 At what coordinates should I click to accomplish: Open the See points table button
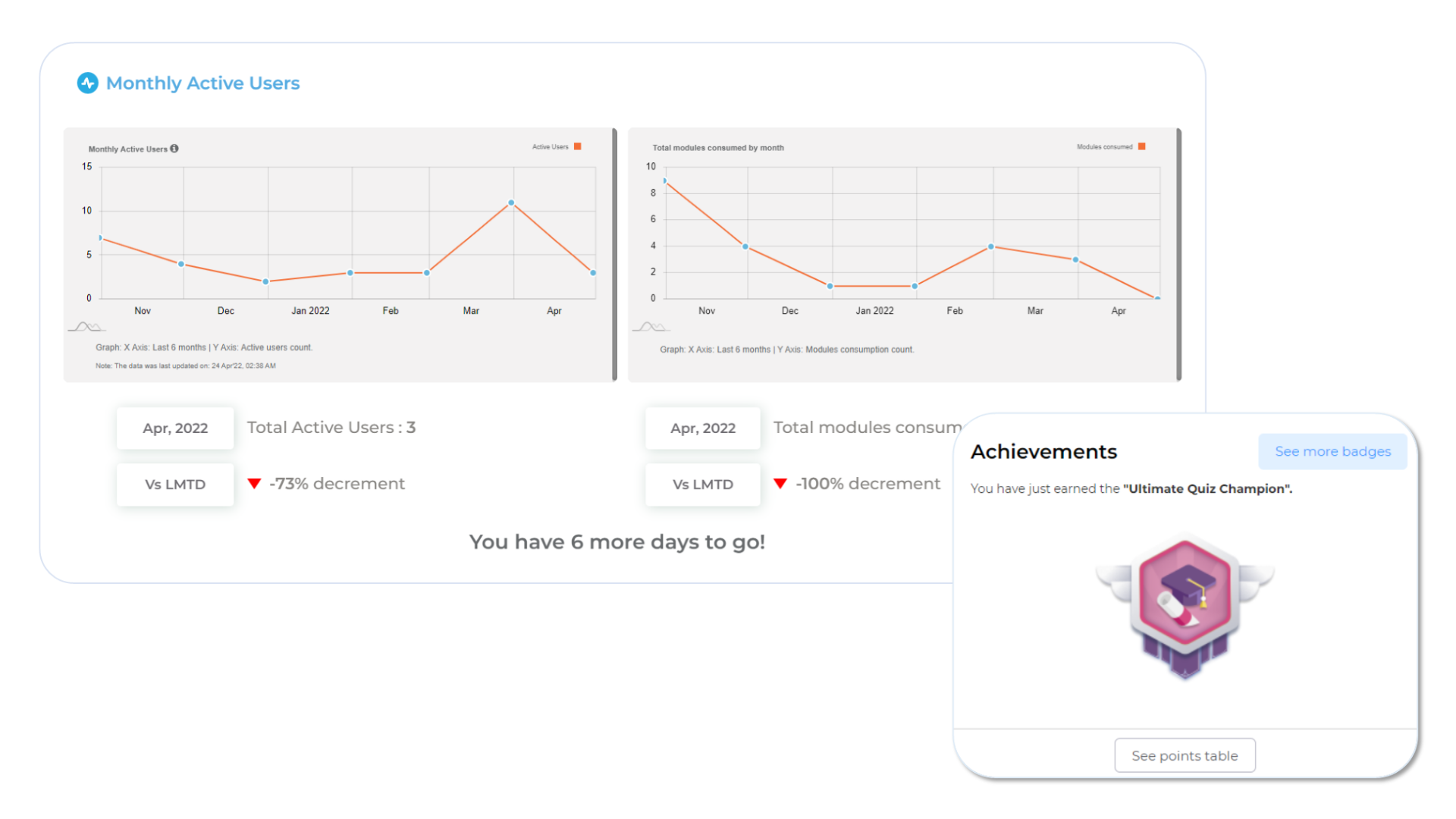coord(1185,755)
